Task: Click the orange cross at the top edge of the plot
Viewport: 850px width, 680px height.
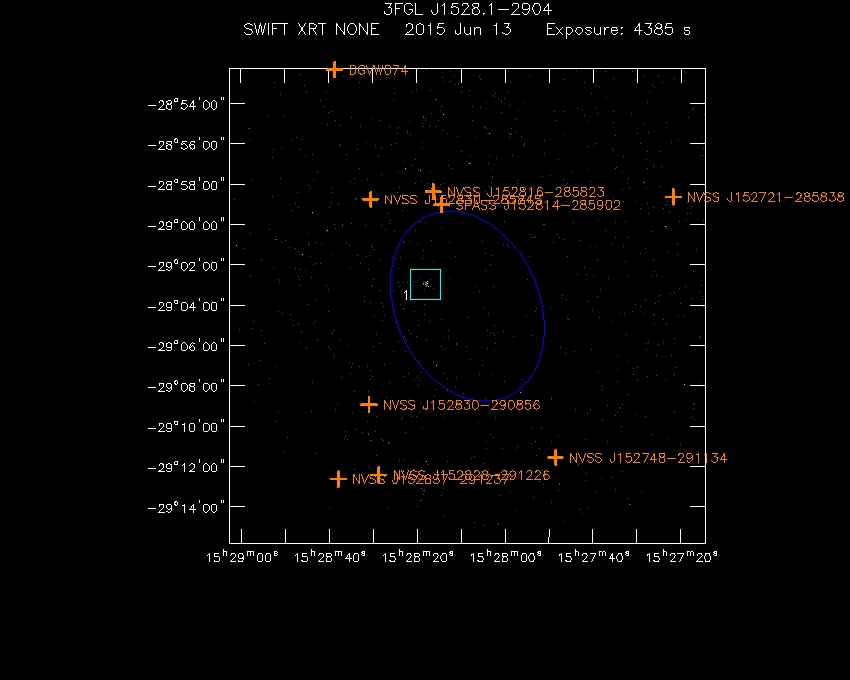Action: pos(334,69)
